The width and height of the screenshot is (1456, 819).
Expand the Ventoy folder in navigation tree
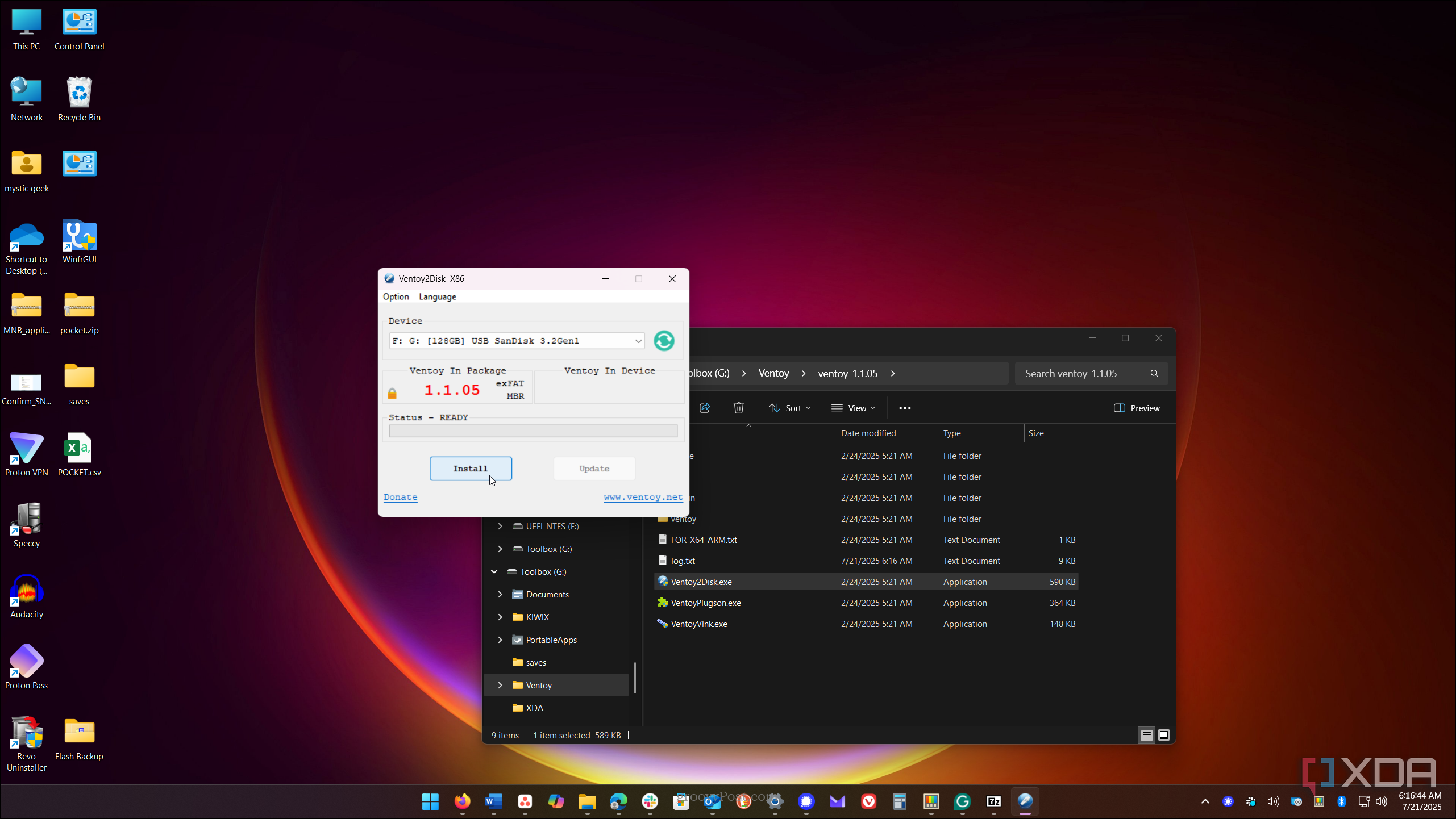(x=500, y=685)
